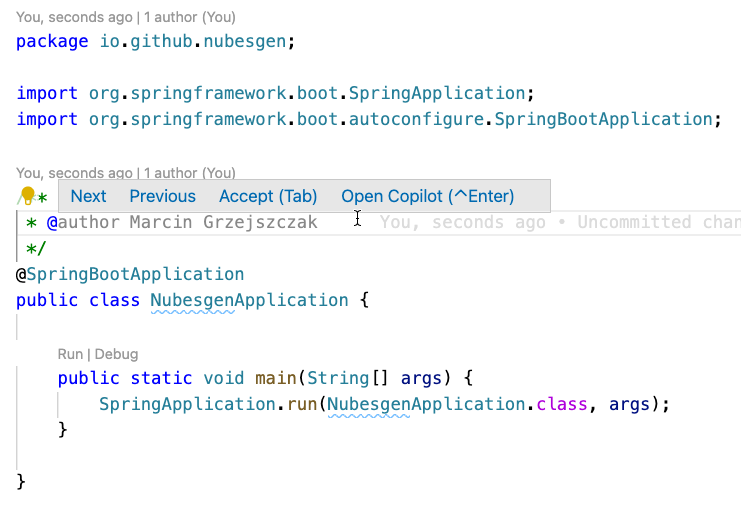Screen dimensions: 741x509
Task: Accept the suggestion via Accept (Tab)
Action: tap(268, 196)
